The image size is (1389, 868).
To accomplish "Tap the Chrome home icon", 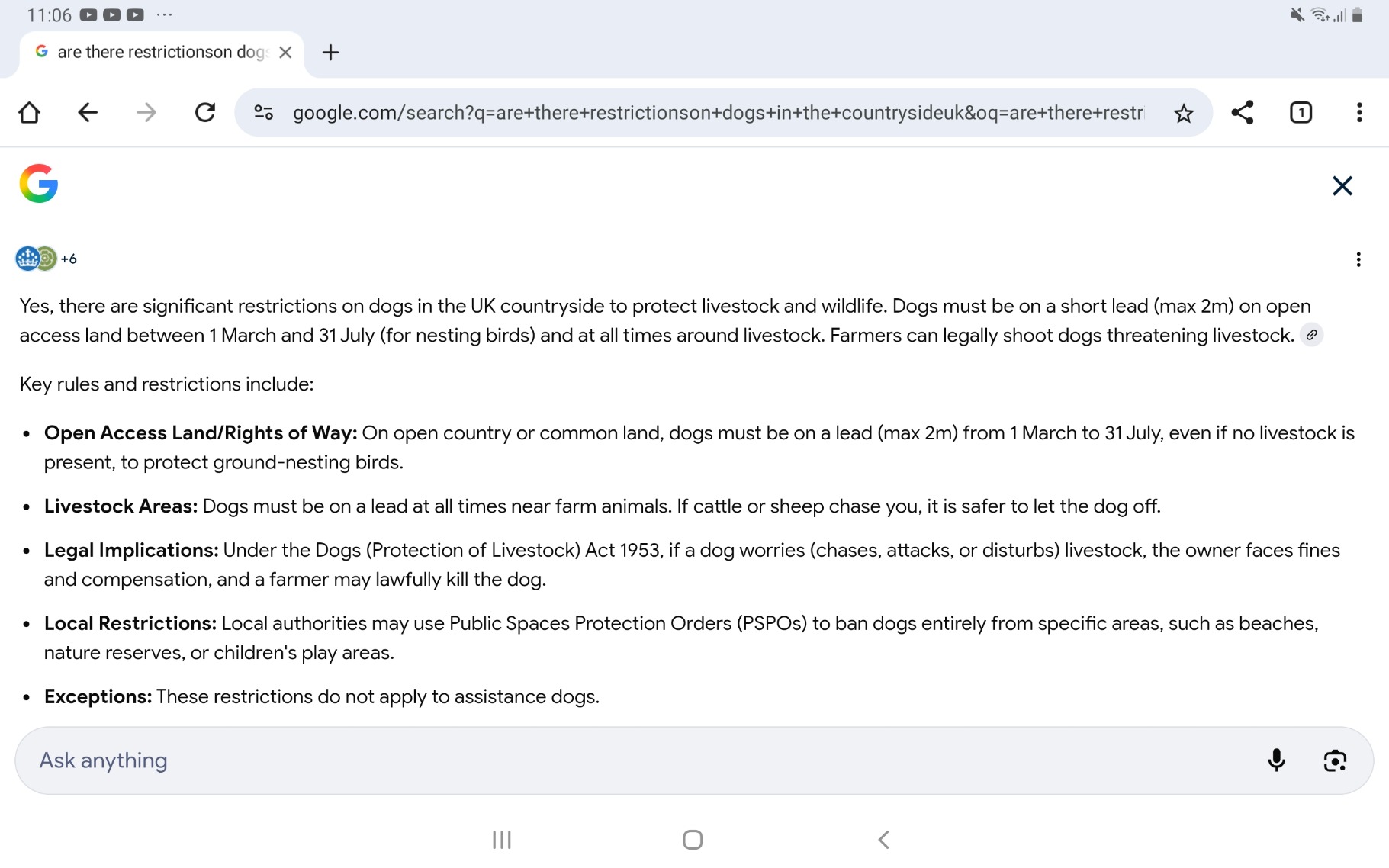I will 30,113.
